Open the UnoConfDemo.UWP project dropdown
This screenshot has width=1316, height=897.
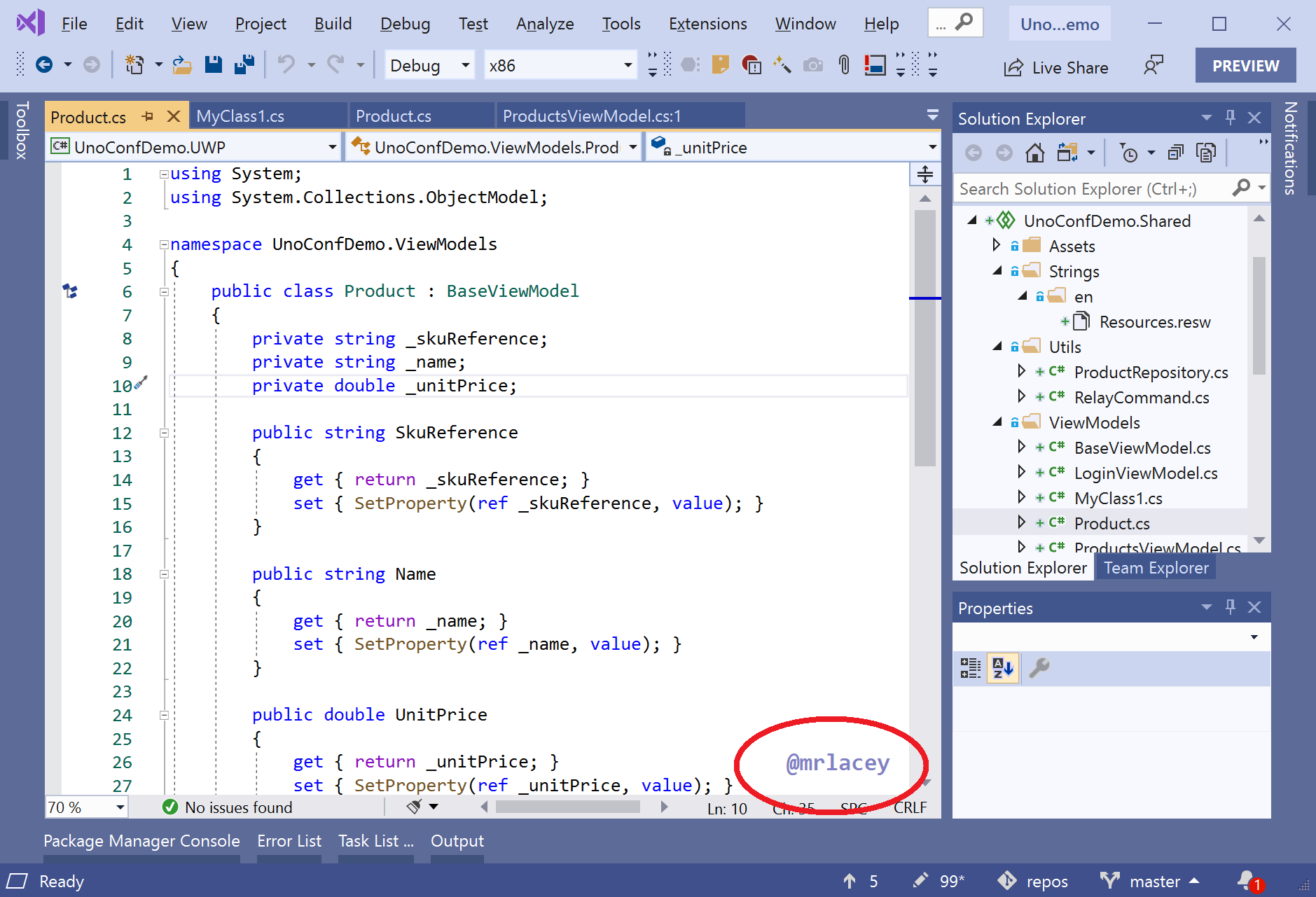pyautogui.click(x=194, y=147)
